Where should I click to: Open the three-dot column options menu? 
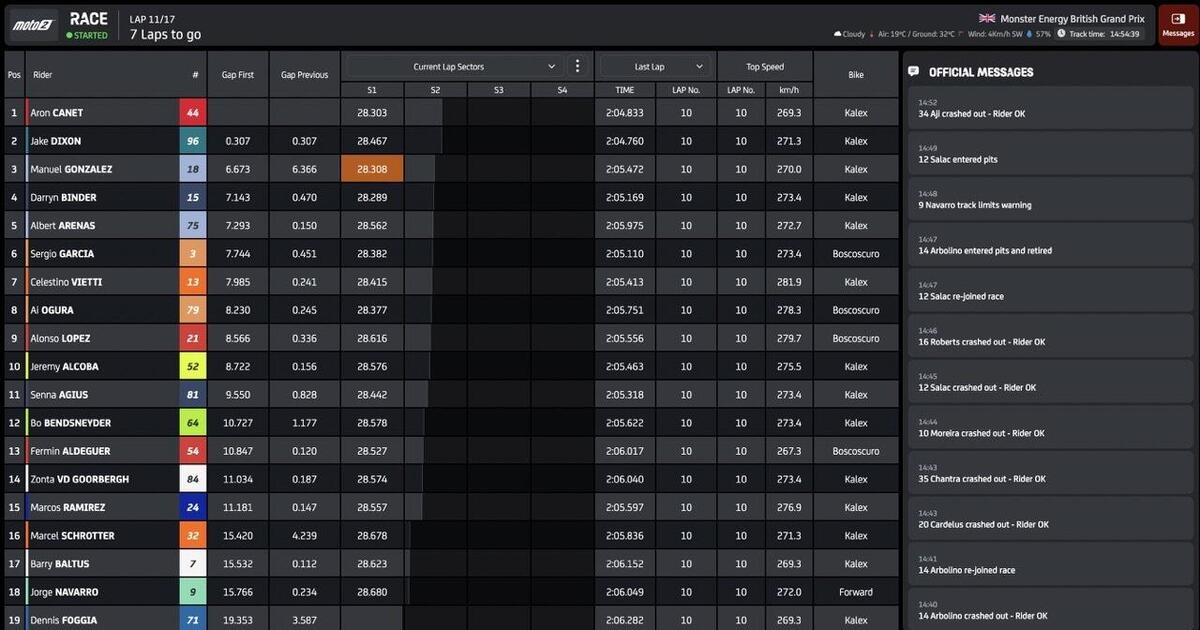[x=577, y=67]
